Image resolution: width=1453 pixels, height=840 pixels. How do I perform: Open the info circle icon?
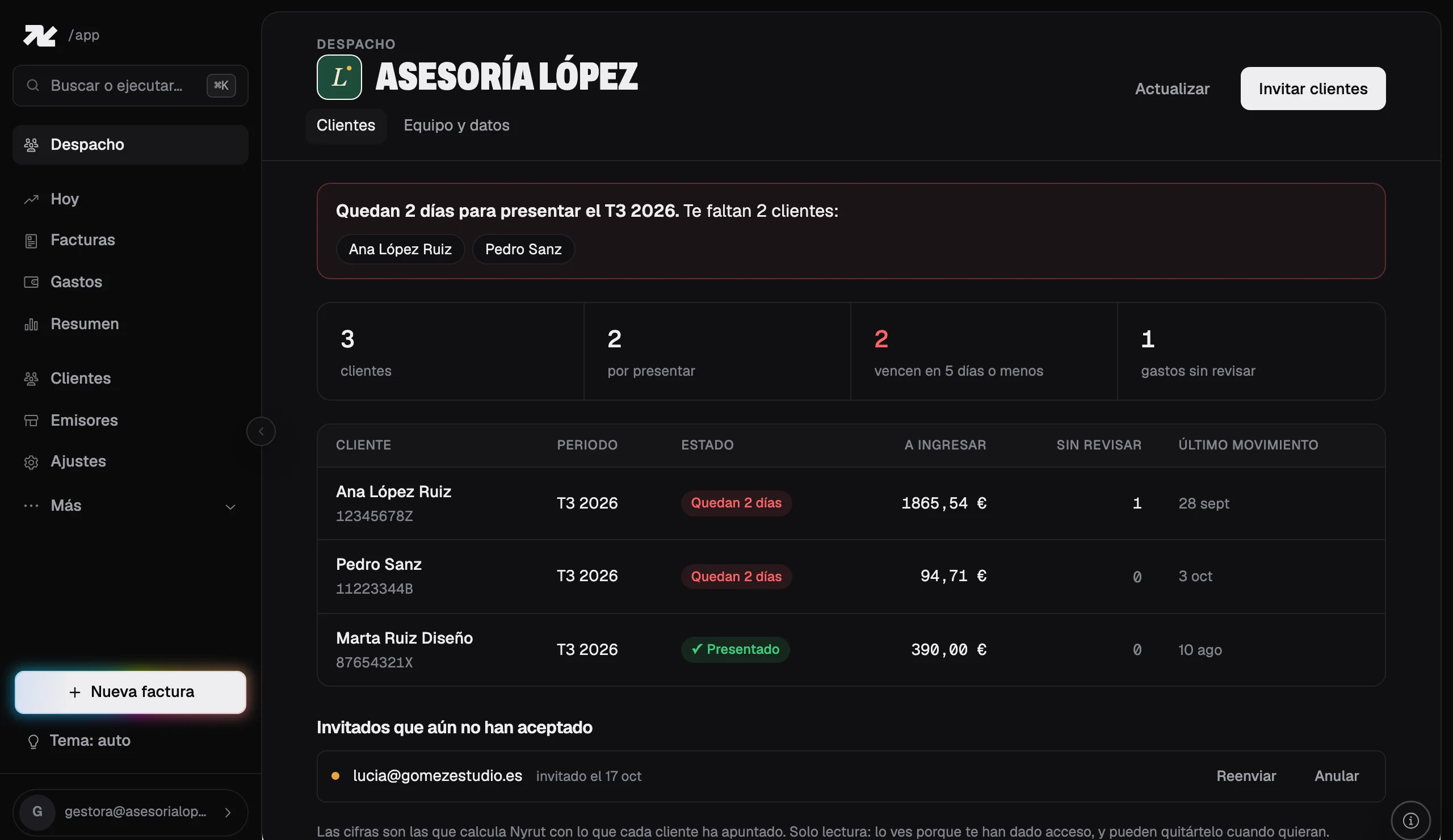point(1410,820)
